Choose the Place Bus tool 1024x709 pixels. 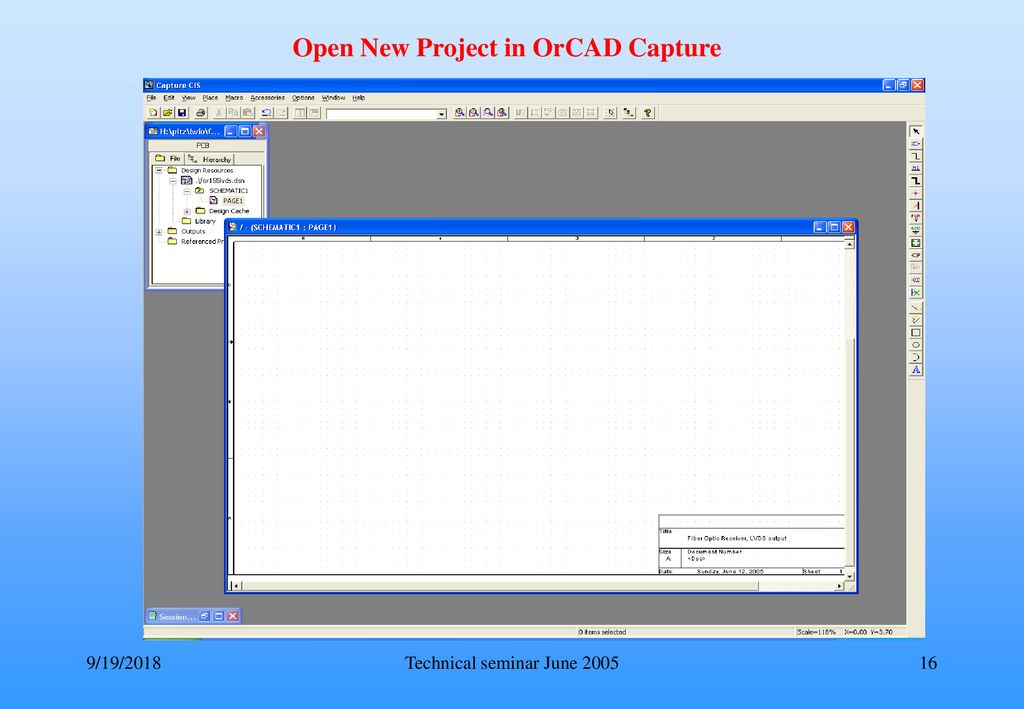click(916, 180)
